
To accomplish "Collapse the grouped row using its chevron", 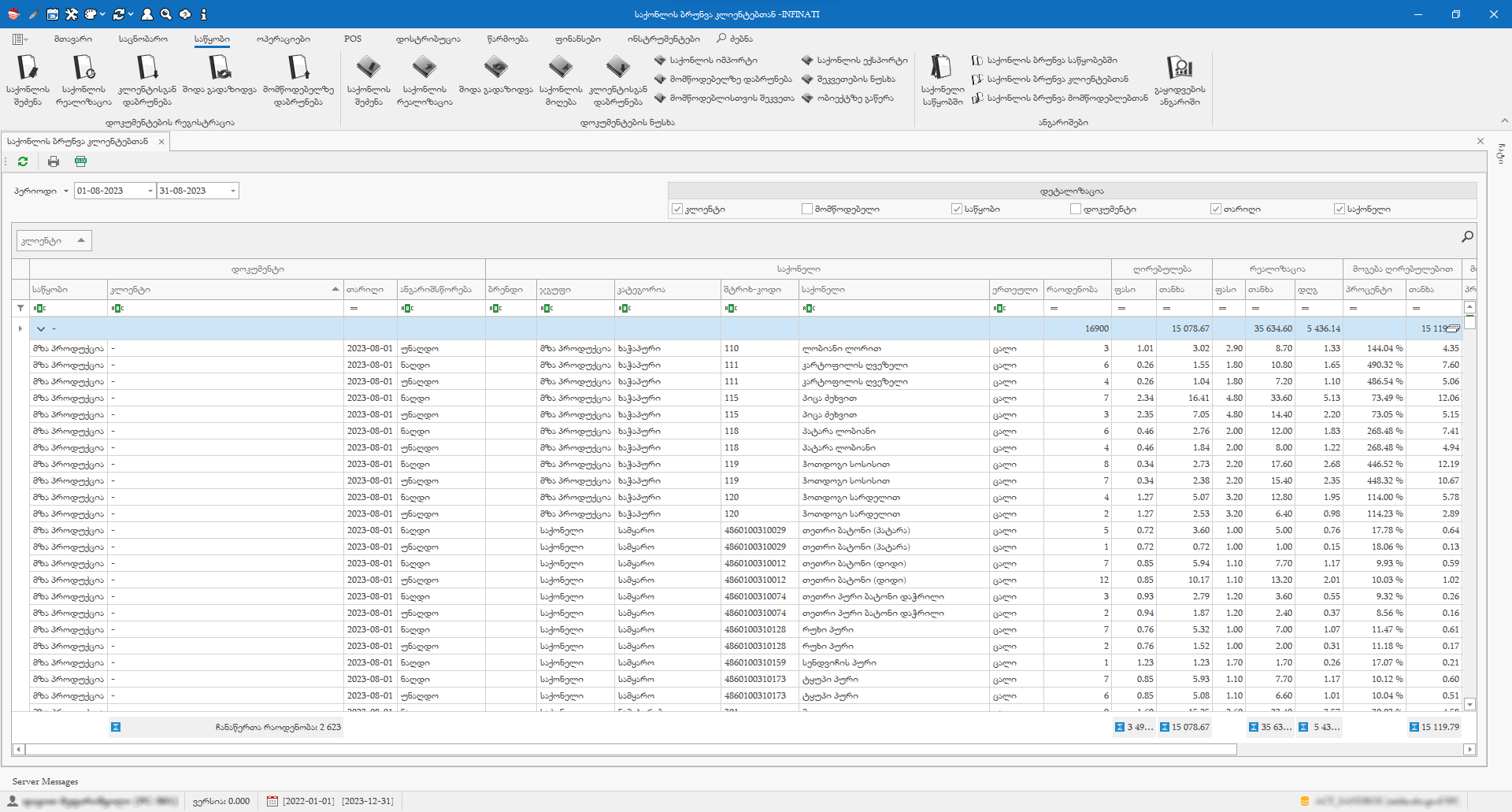I will coord(41,328).
